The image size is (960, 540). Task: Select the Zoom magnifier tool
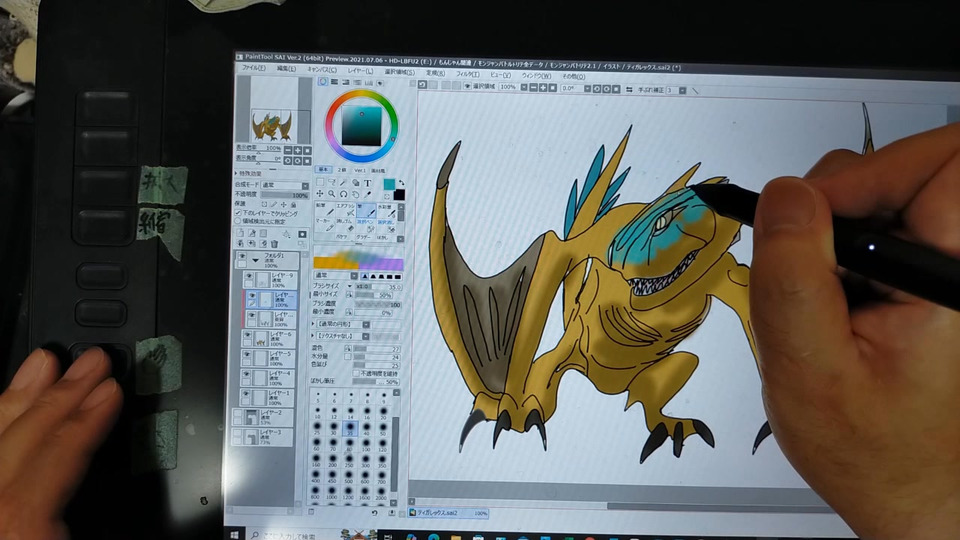(x=332, y=194)
